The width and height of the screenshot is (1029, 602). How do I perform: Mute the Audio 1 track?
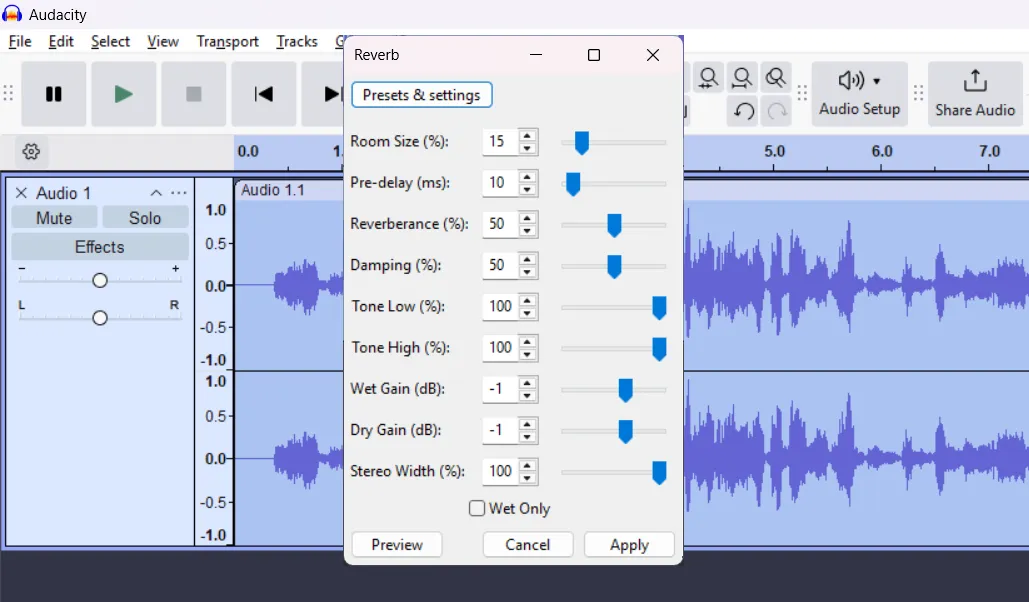(x=54, y=218)
